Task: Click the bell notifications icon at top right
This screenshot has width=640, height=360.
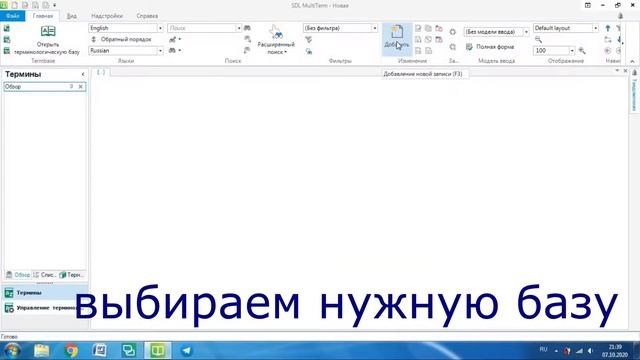Action: point(620,16)
